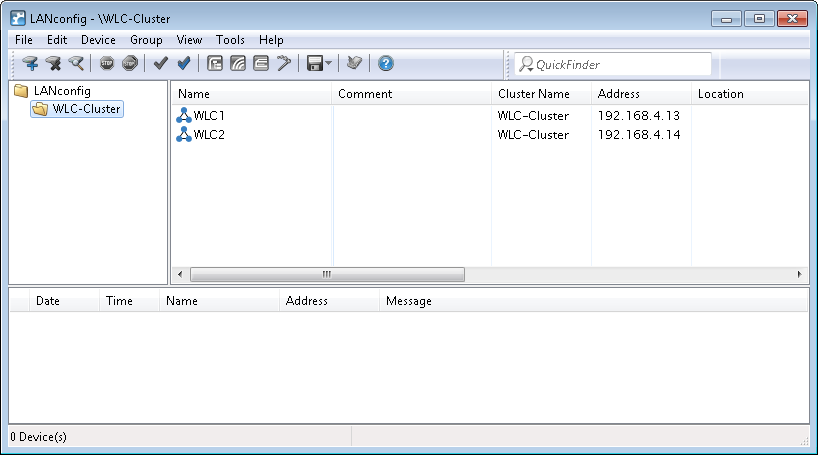
Task: Open the dropdown arrow next to save icon
Action: [329, 64]
